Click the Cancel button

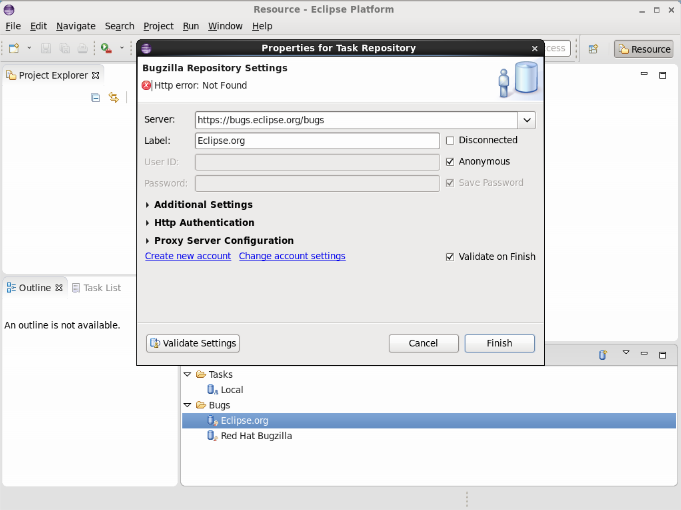coord(423,343)
